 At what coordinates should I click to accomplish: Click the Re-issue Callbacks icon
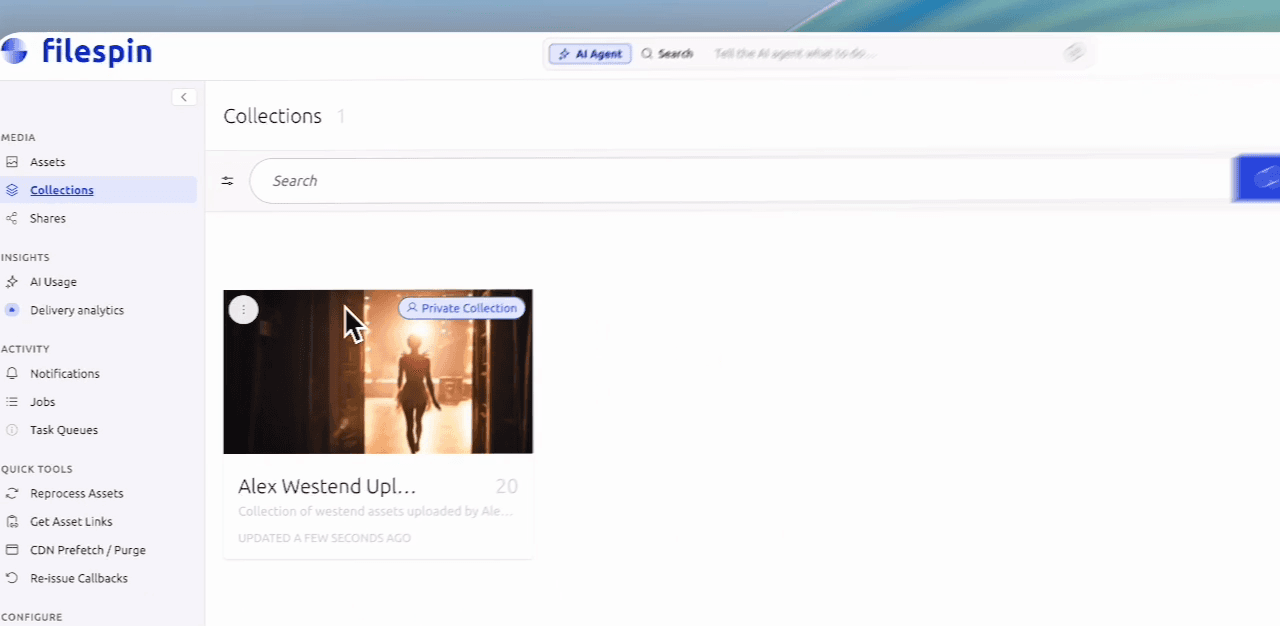point(12,578)
